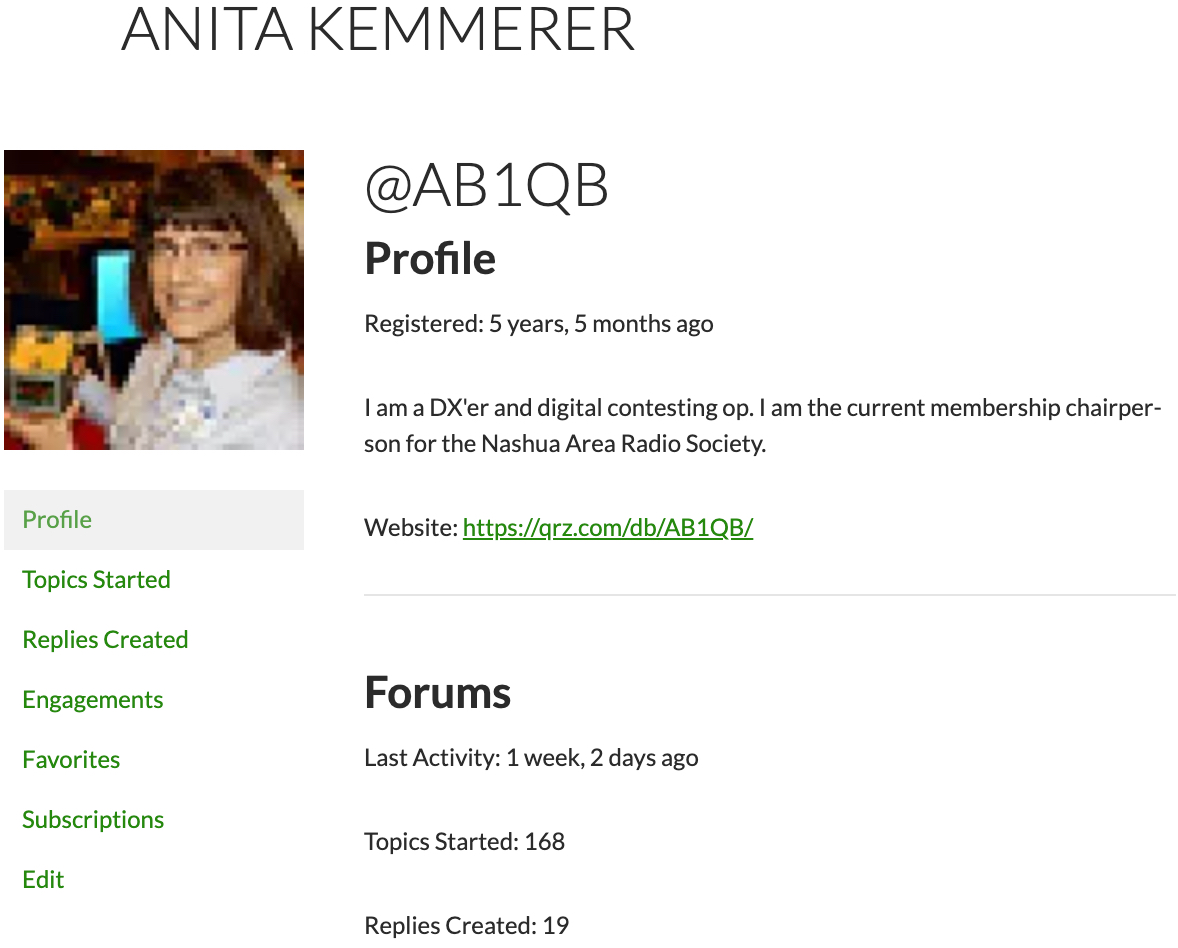Screen dimensions: 1178x948
Task: Click the Replies Created: 19 stat
Action: (x=467, y=925)
